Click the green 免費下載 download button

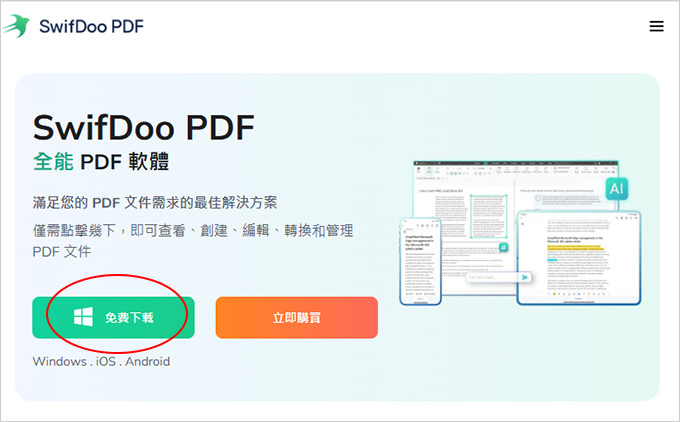tap(113, 317)
